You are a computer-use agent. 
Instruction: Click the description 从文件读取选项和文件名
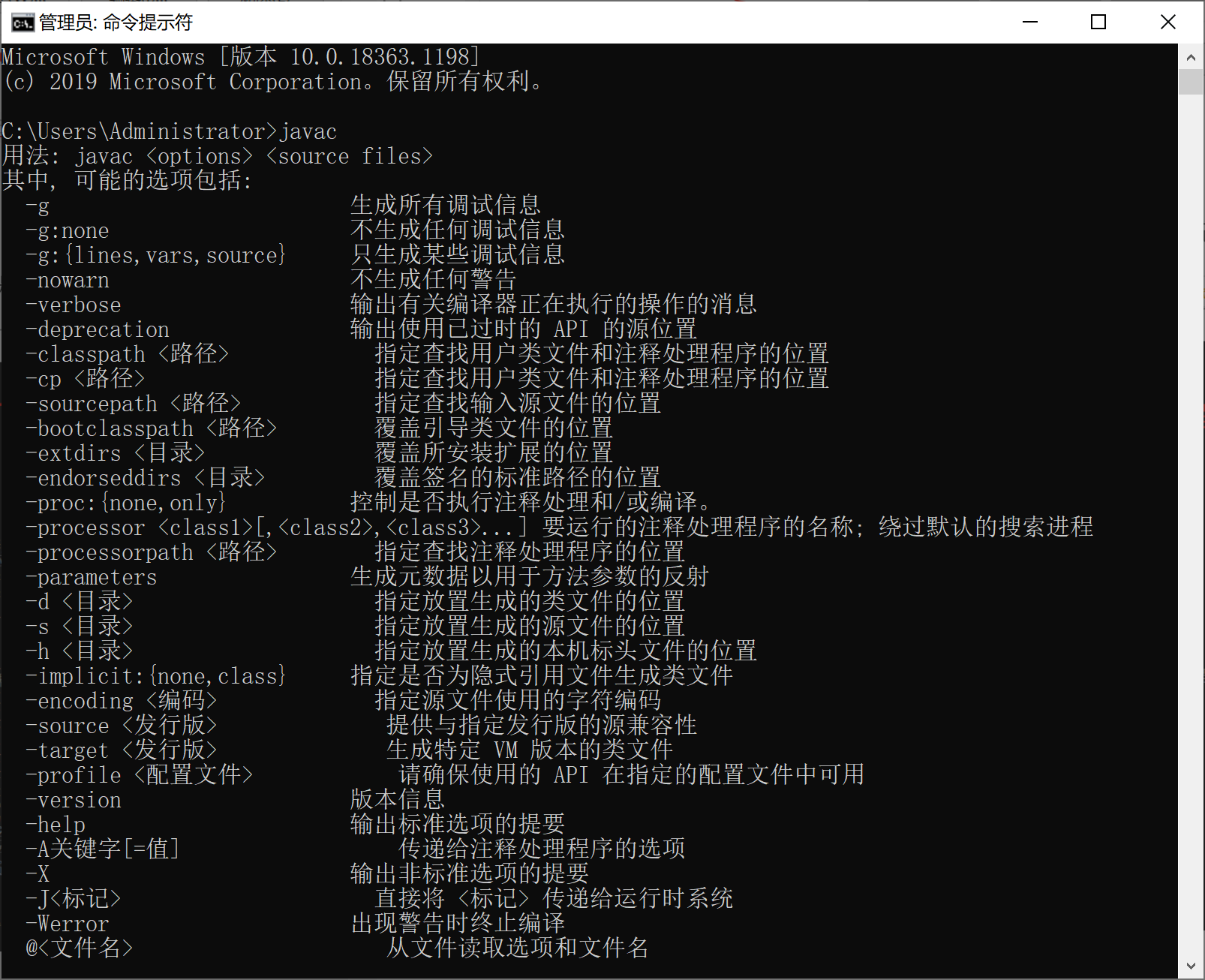point(518,948)
